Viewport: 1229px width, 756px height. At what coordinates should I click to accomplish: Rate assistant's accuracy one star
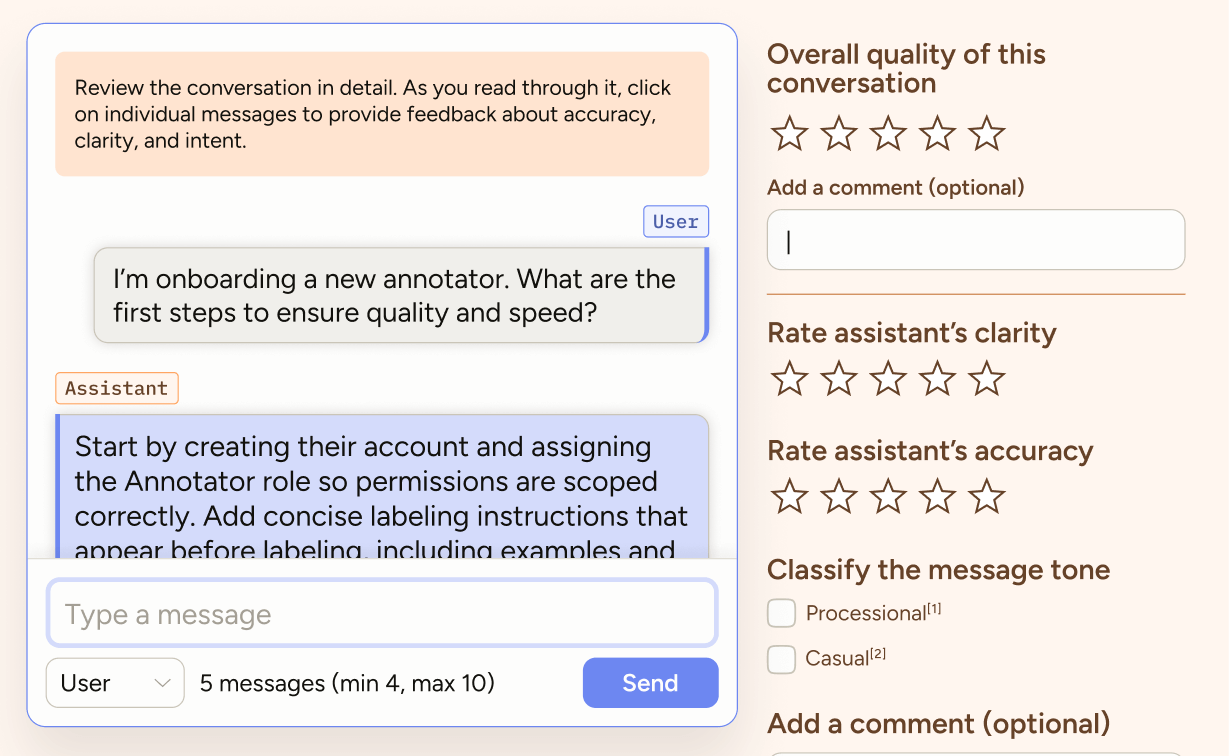tap(789, 497)
